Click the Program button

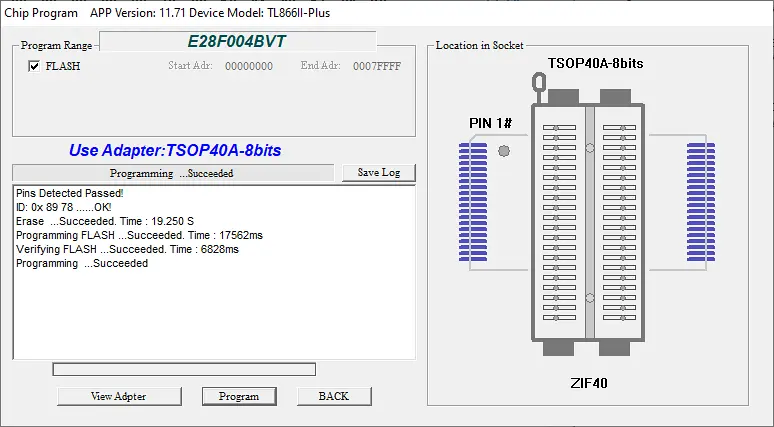239,396
